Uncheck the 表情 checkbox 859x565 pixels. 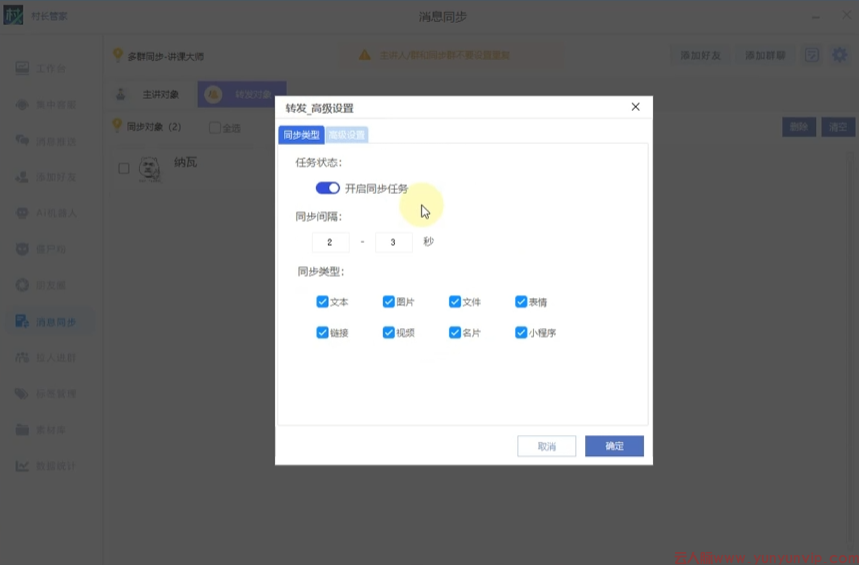[x=521, y=301]
